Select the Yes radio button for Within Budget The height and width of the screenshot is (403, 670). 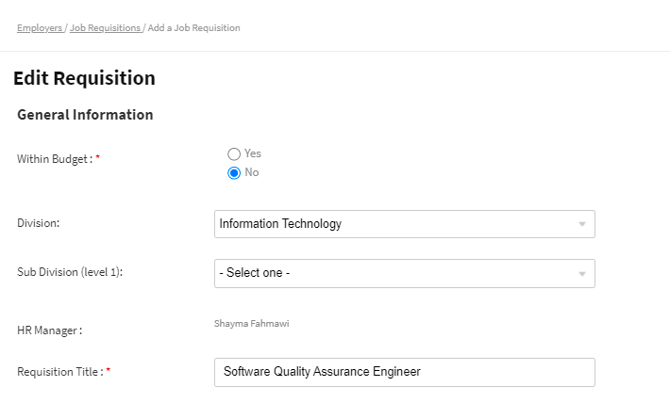(x=234, y=154)
